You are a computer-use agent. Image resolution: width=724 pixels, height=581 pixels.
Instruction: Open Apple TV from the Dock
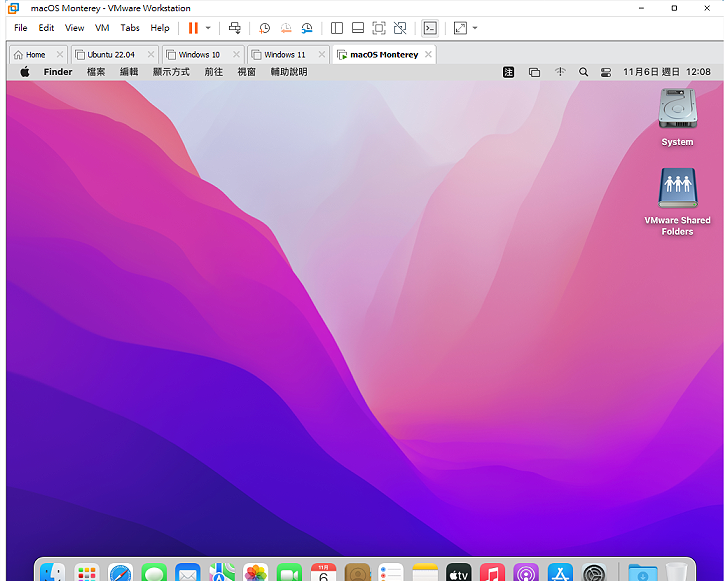459,572
